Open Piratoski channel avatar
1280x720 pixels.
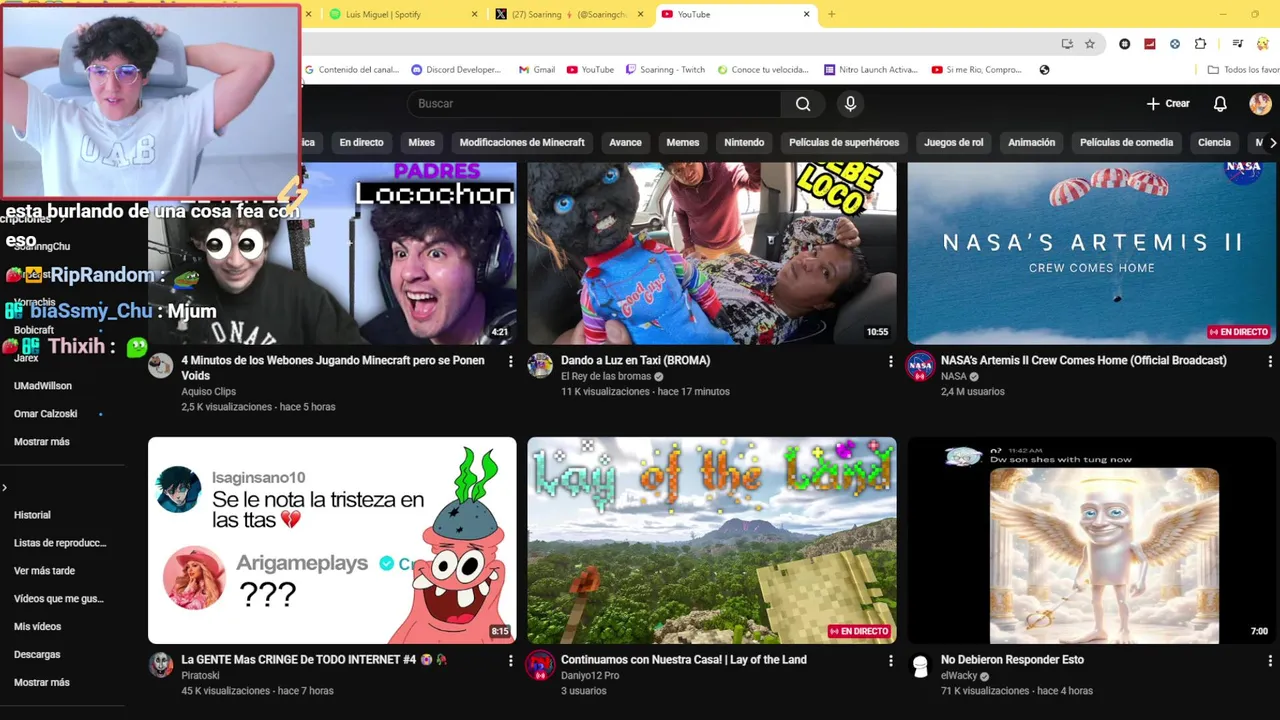(x=160, y=665)
